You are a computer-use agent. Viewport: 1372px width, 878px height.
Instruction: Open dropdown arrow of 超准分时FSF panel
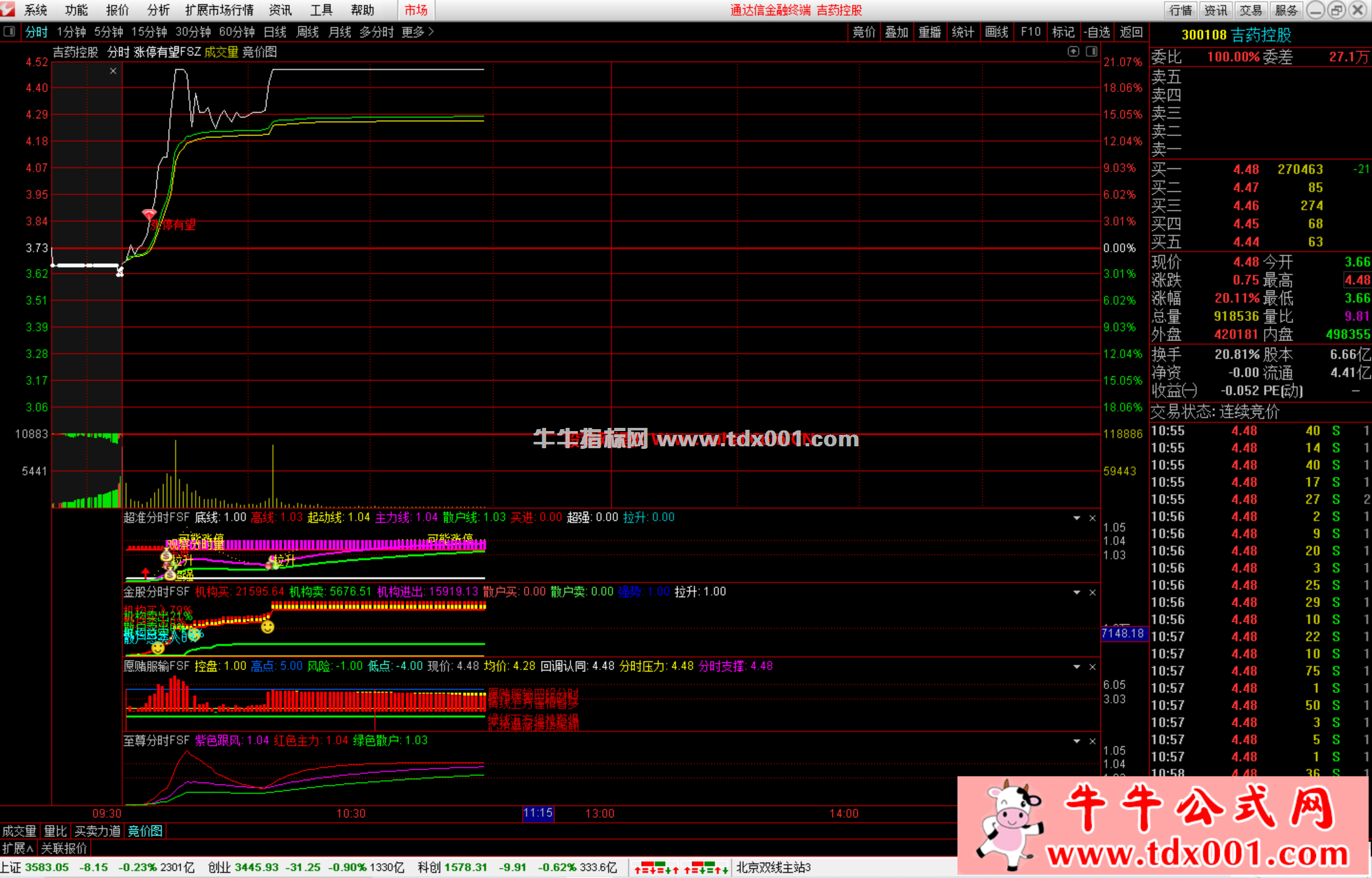tap(1077, 518)
